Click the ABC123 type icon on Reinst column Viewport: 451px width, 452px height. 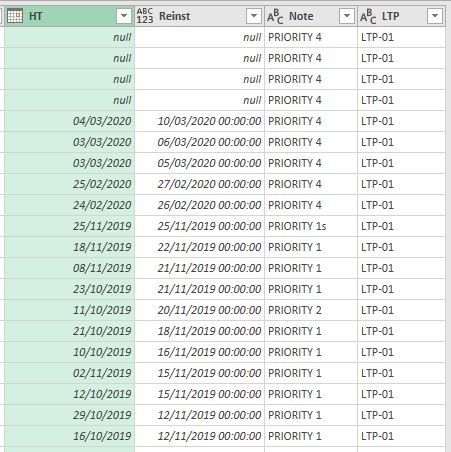tap(145, 16)
